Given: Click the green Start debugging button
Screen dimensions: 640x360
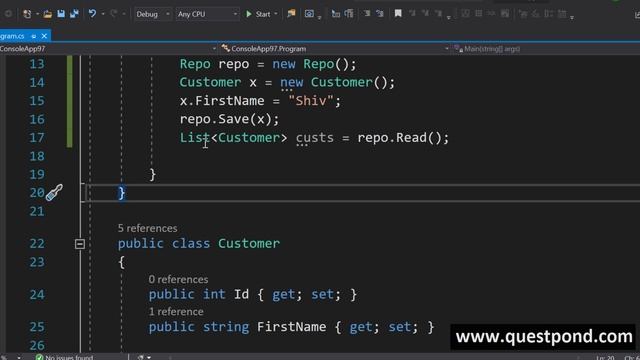Looking at the screenshot, I should (x=258, y=14).
